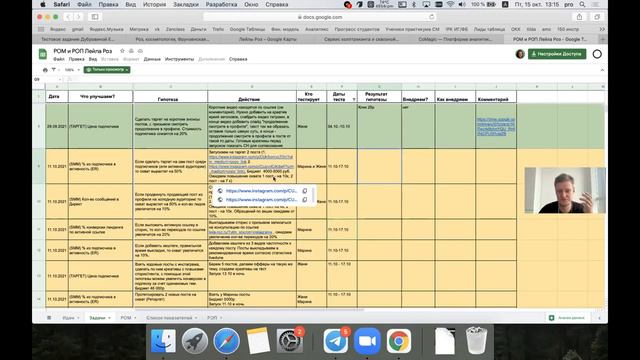
Task: Select the Что улучшаем? header cell
Action: point(100,97)
